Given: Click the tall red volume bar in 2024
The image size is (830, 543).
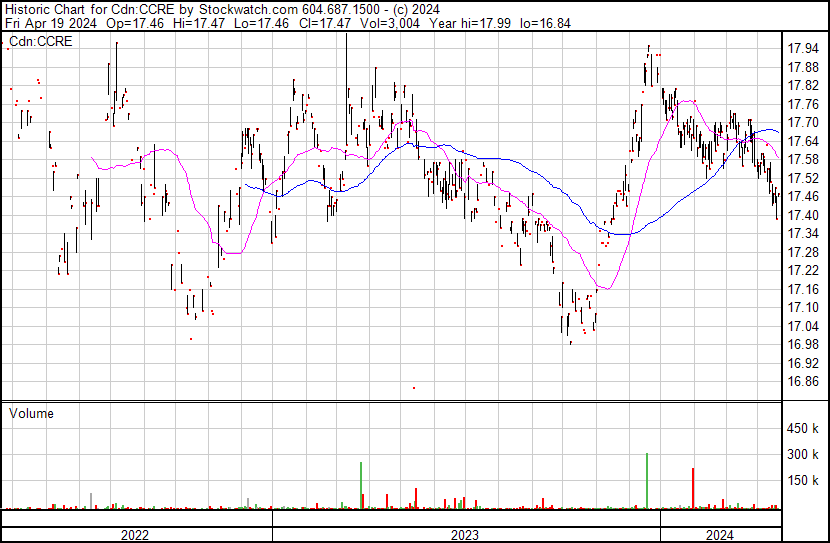Looking at the screenshot, I should click(693, 488).
